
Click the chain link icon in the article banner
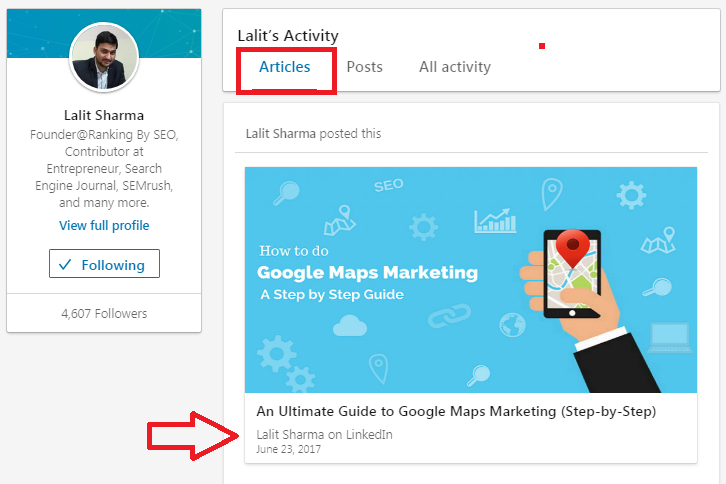click(449, 315)
